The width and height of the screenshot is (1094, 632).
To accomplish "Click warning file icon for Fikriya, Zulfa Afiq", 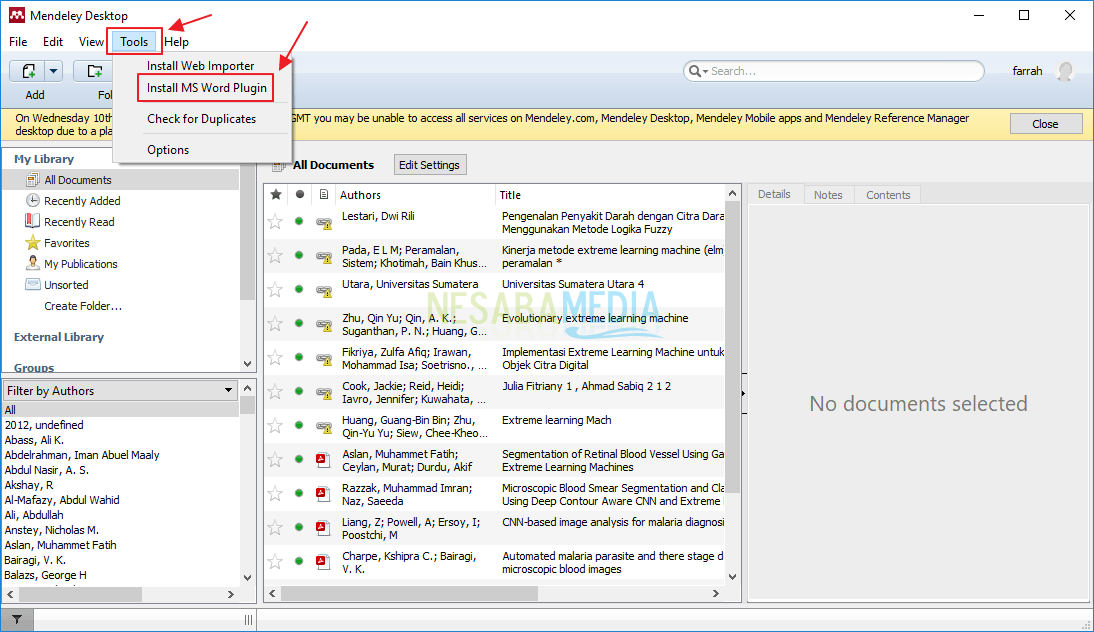I will coord(324,359).
